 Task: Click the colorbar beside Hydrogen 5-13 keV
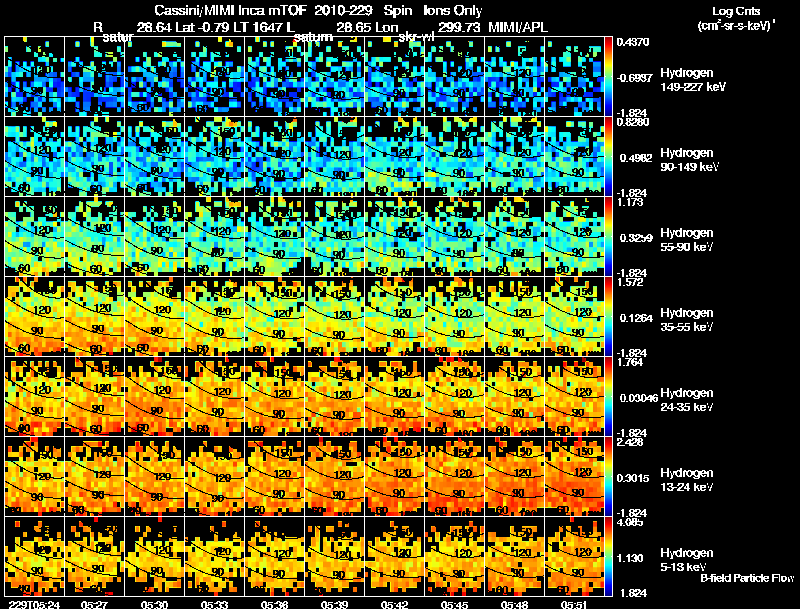click(609, 557)
